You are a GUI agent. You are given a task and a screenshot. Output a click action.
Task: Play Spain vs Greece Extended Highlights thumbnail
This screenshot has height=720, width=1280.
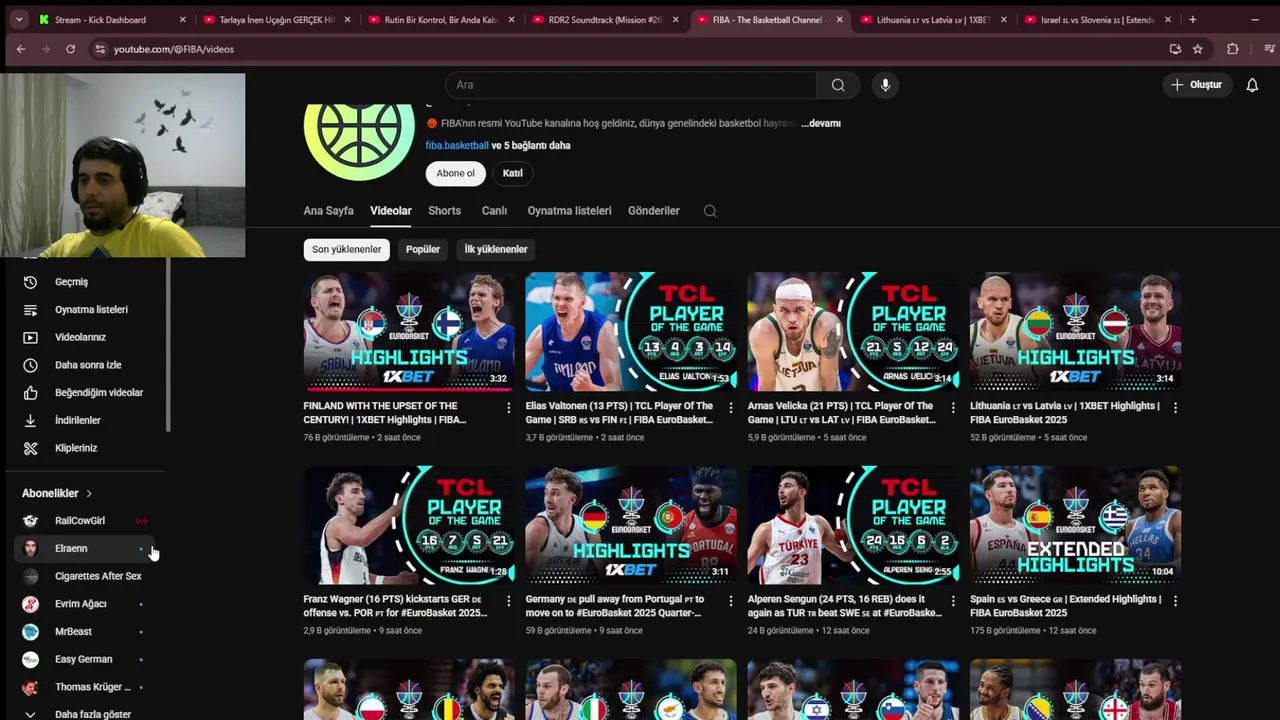[x=1075, y=524]
